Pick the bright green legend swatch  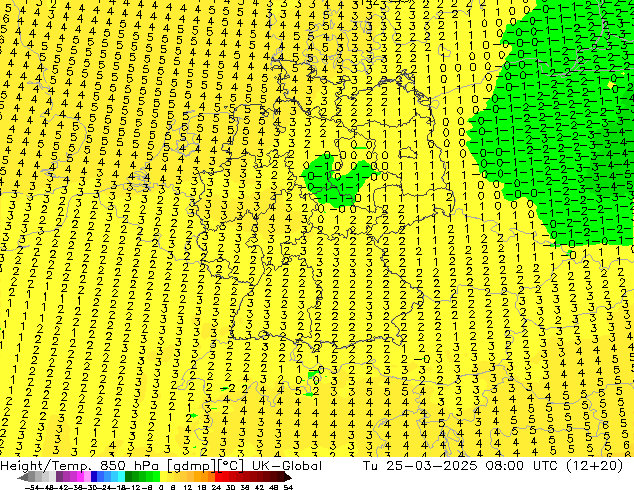(x=156, y=477)
